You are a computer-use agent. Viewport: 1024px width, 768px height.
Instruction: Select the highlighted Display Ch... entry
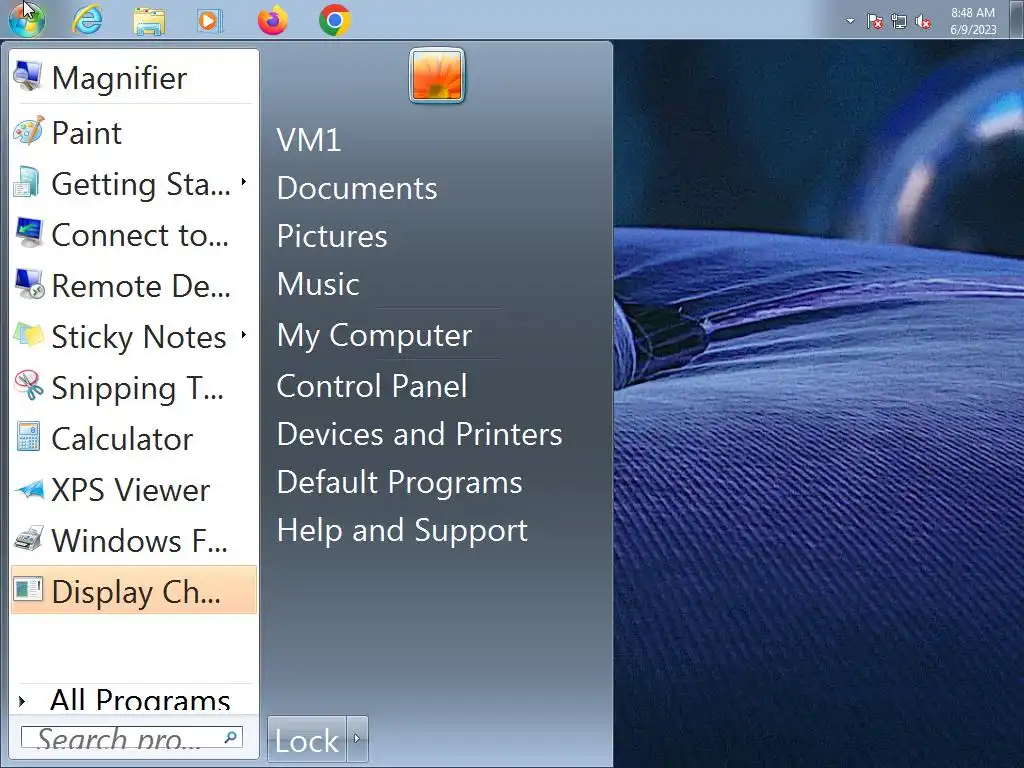pos(134,590)
